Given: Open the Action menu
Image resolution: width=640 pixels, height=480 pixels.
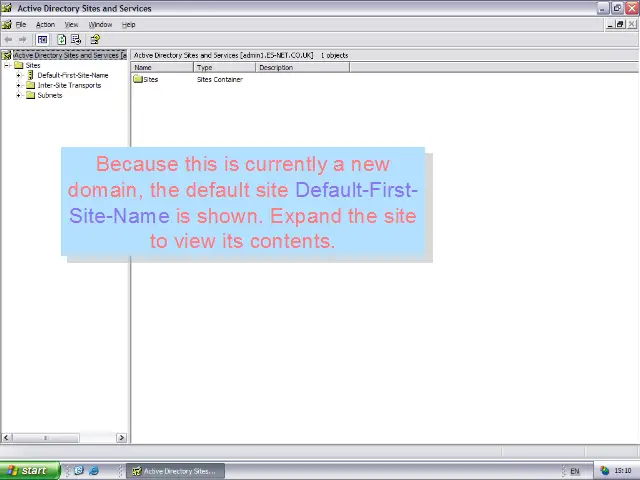Looking at the screenshot, I should point(45,24).
